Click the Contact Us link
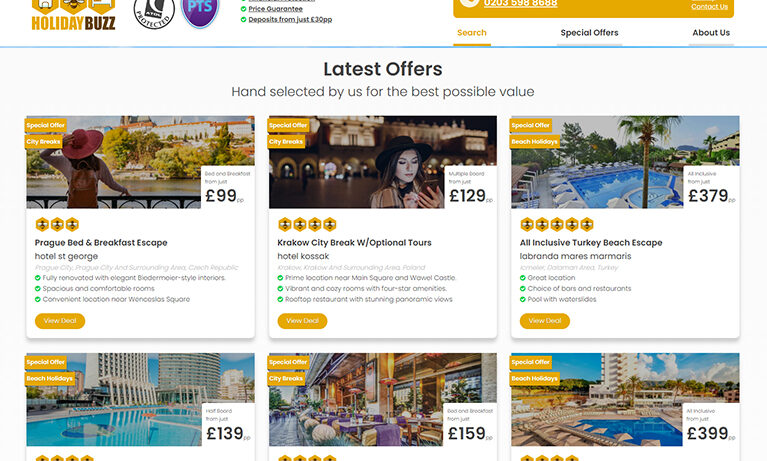 pyautogui.click(x=709, y=6)
